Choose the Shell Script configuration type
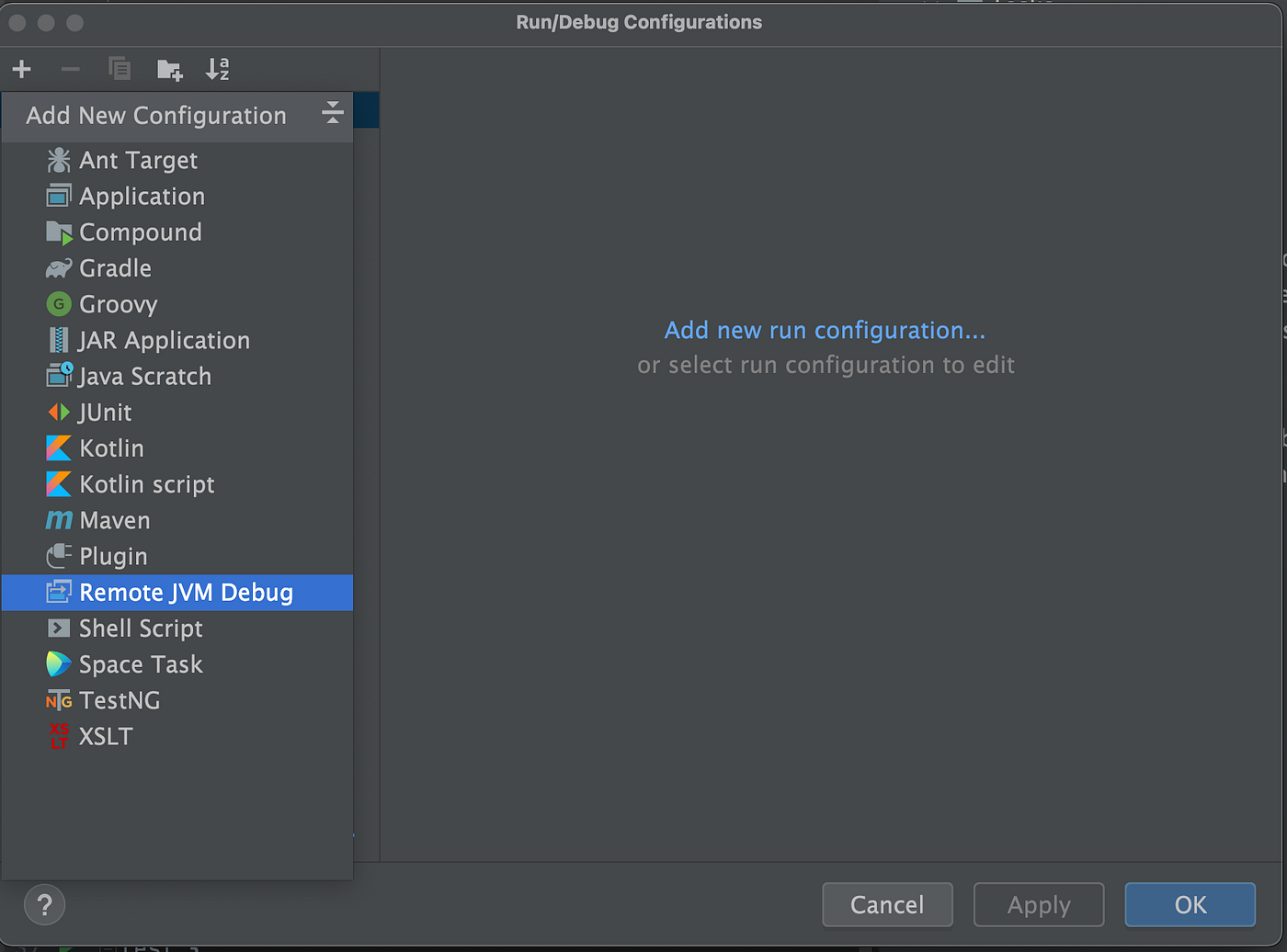 tap(141, 629)
